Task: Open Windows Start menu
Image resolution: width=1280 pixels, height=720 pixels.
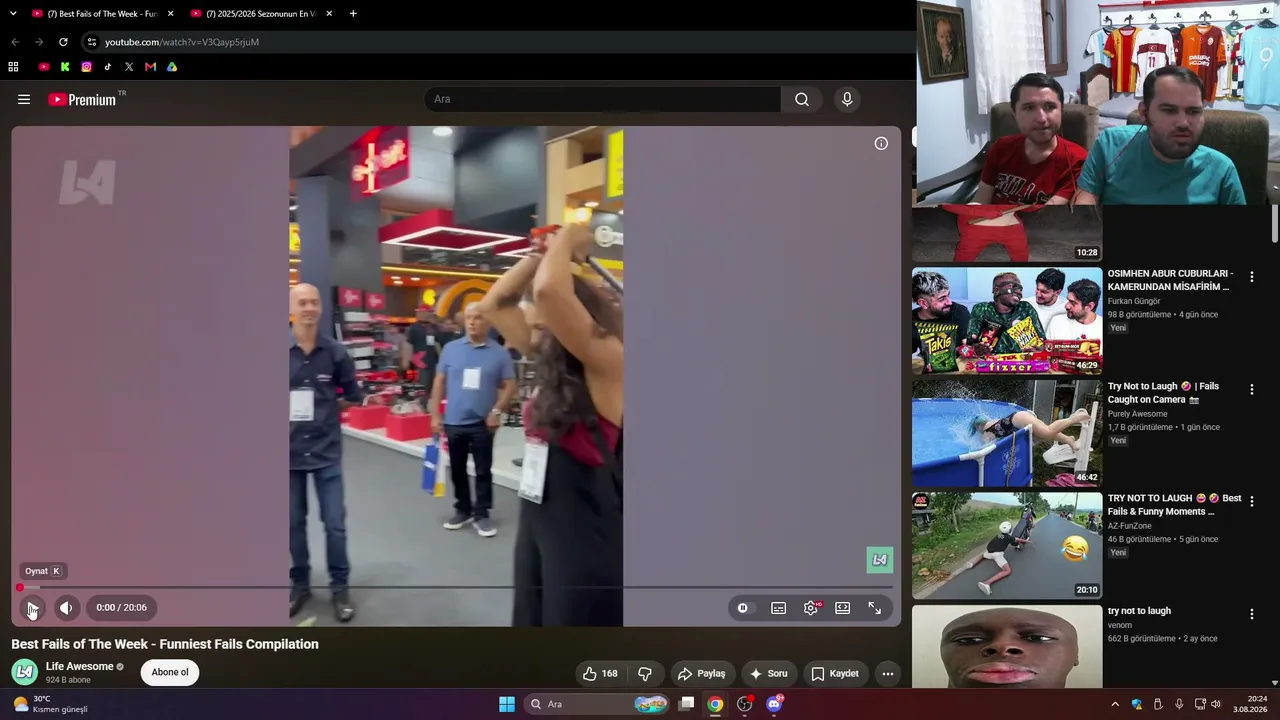Action: pyautogui.click(x=507, y=704)
